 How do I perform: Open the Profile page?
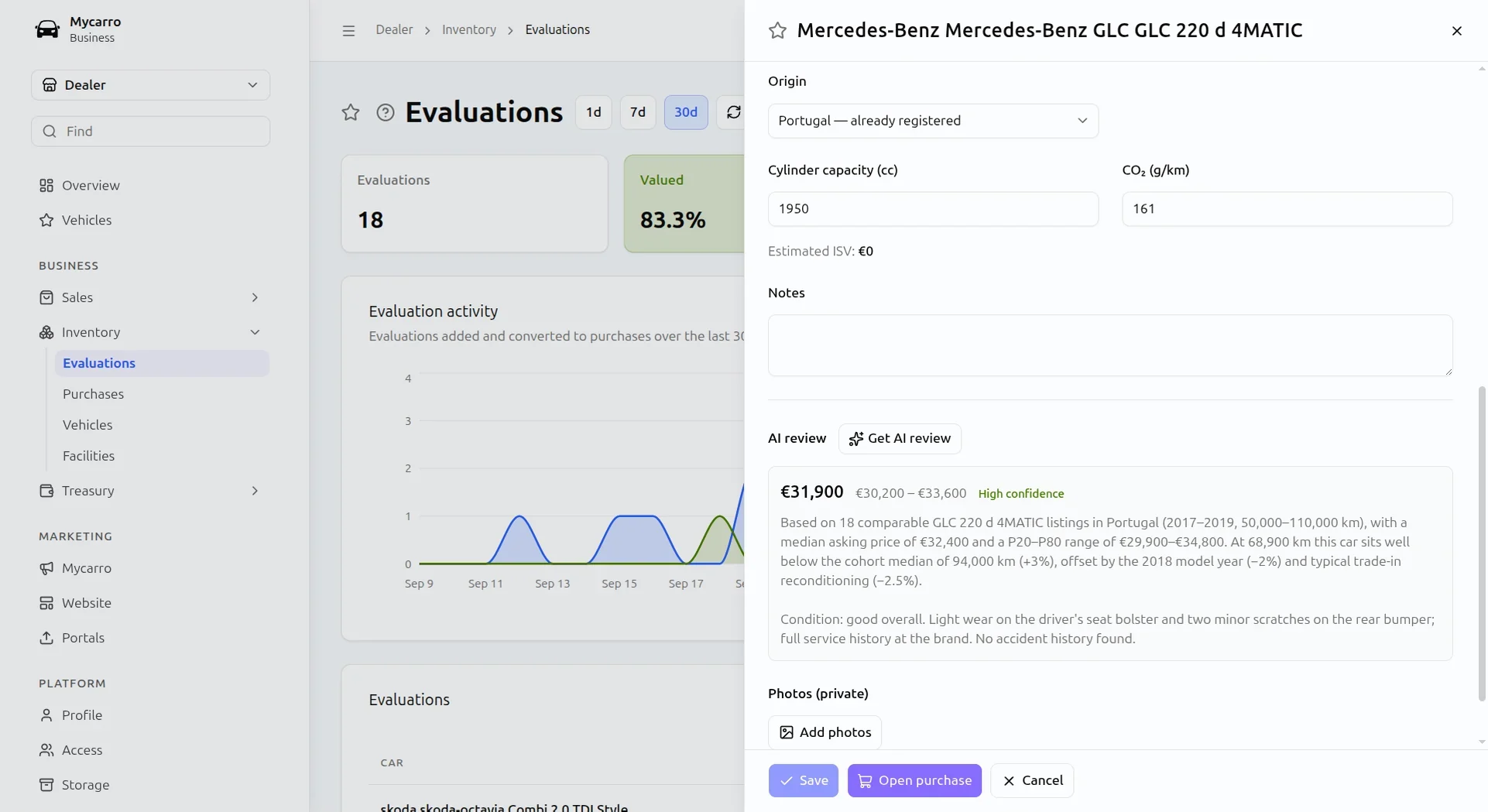click(x=150, y=715)
